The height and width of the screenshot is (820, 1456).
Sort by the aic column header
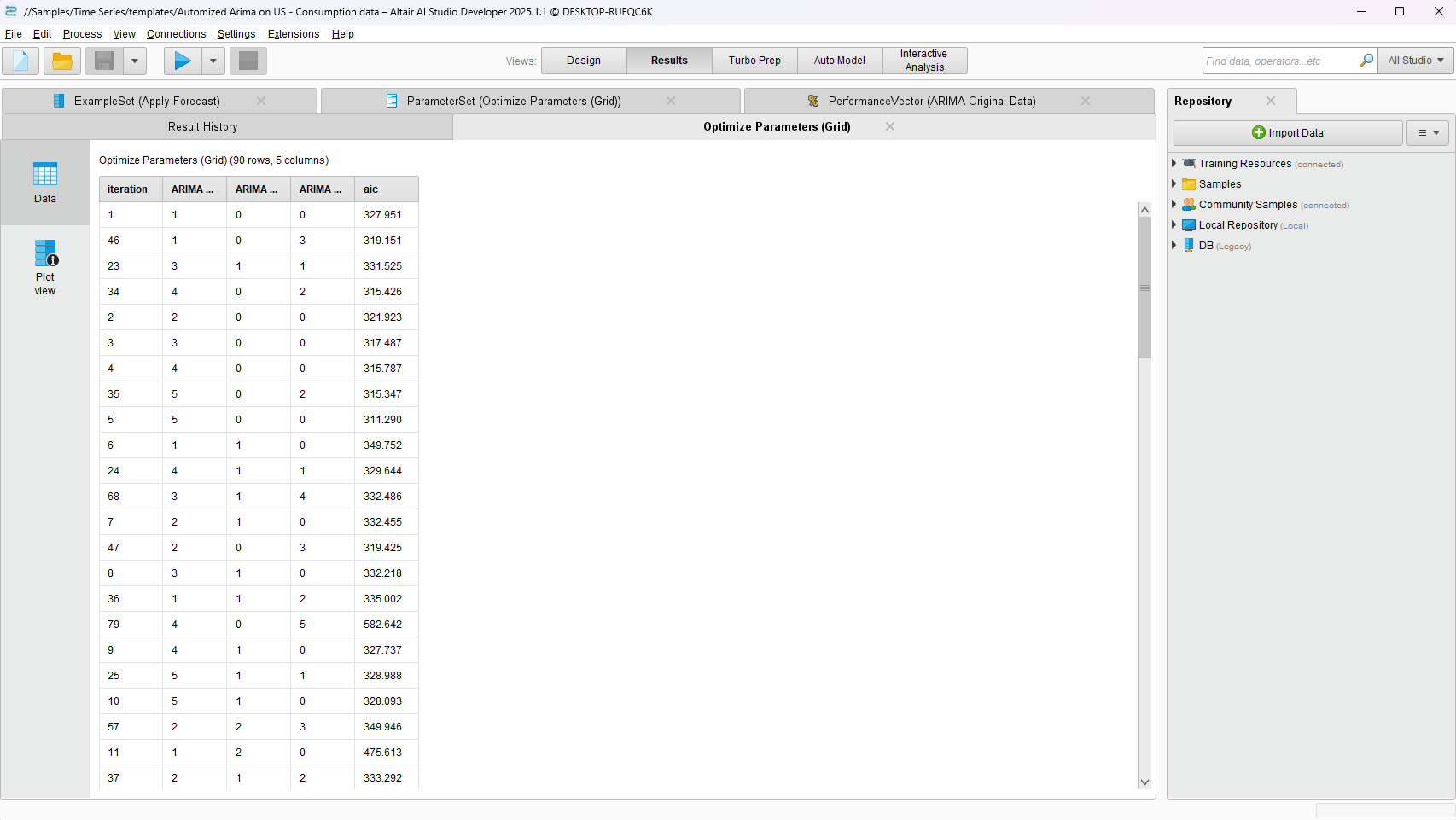coord(387,189)
